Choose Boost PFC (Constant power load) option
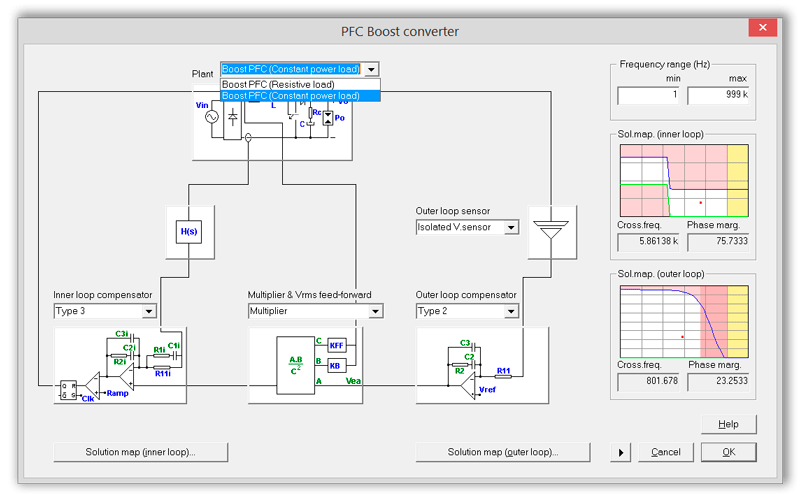 tap(299, 96)
